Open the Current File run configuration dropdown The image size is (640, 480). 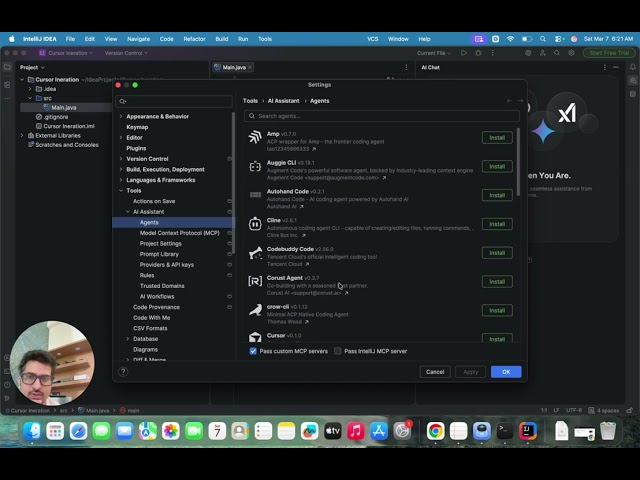point(434,53)
